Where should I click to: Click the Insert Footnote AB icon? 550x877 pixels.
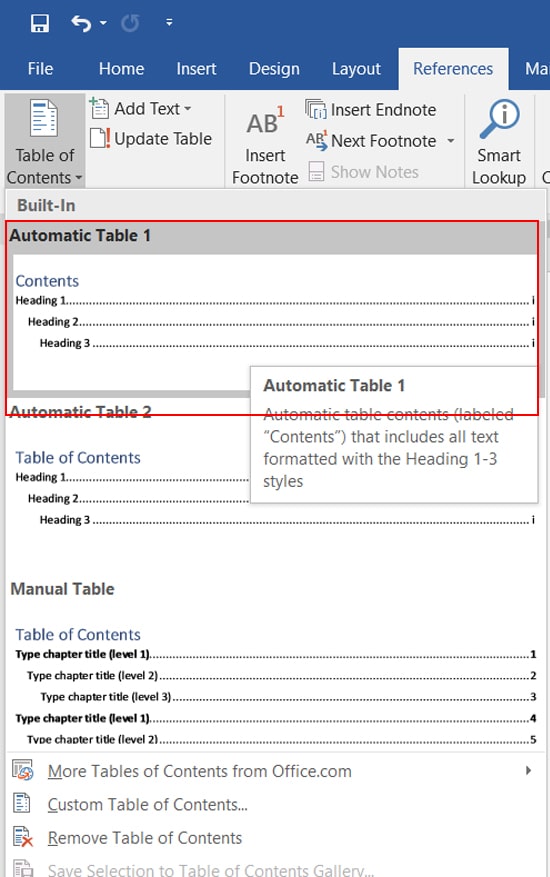[x=265, y=121]
